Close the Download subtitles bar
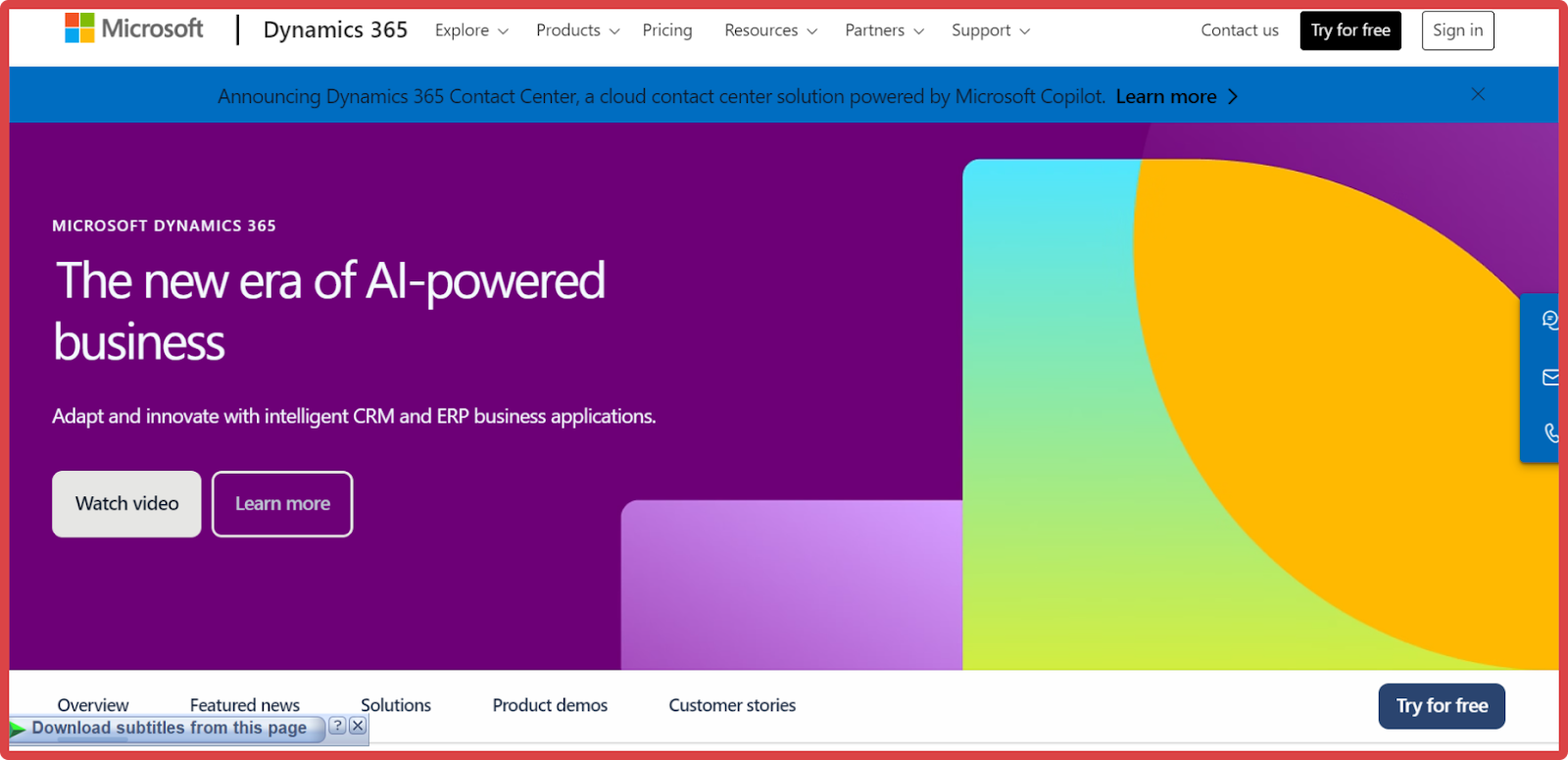Screen dimensions: 1568x760 tap(358, 726)
